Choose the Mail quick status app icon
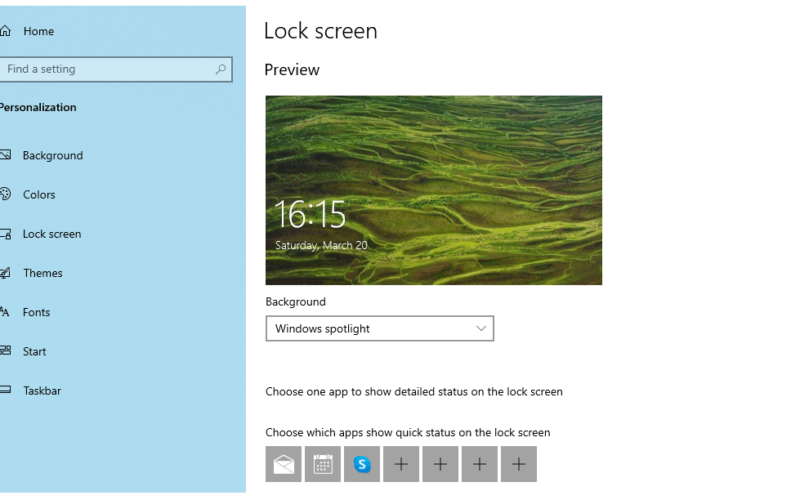The height and width of the screenshot is (500, 800). pyautogui.click(x=284, y=464)
